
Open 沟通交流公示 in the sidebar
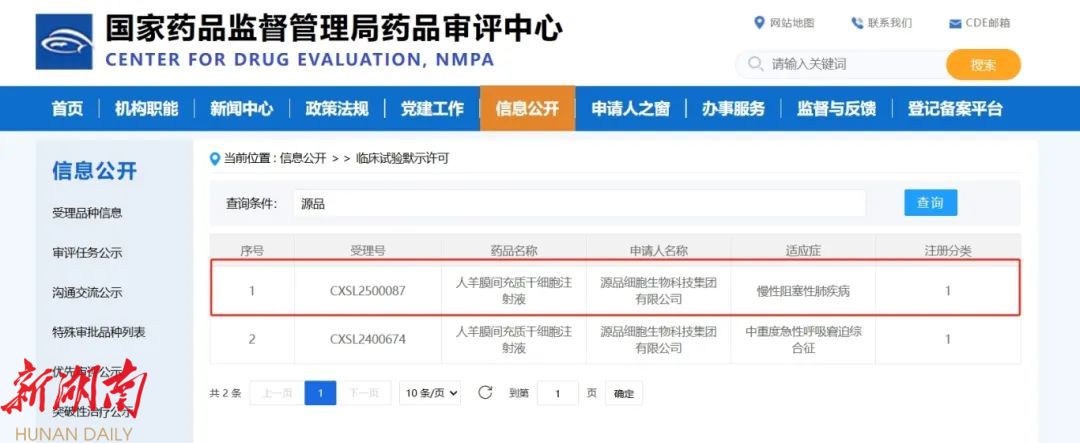click(x=87, y=293)
